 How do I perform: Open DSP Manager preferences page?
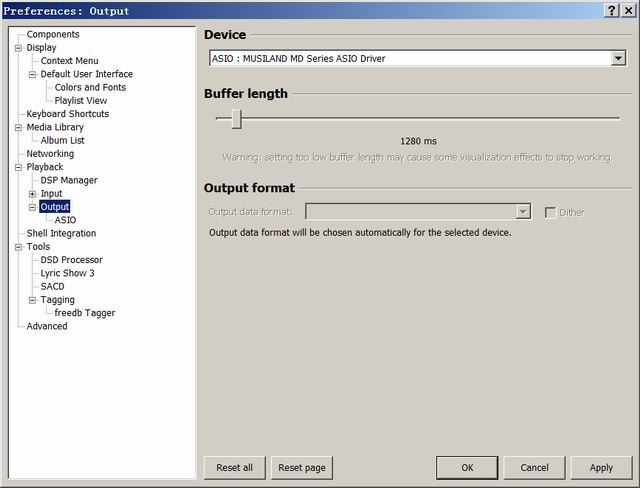click(69, 180)
